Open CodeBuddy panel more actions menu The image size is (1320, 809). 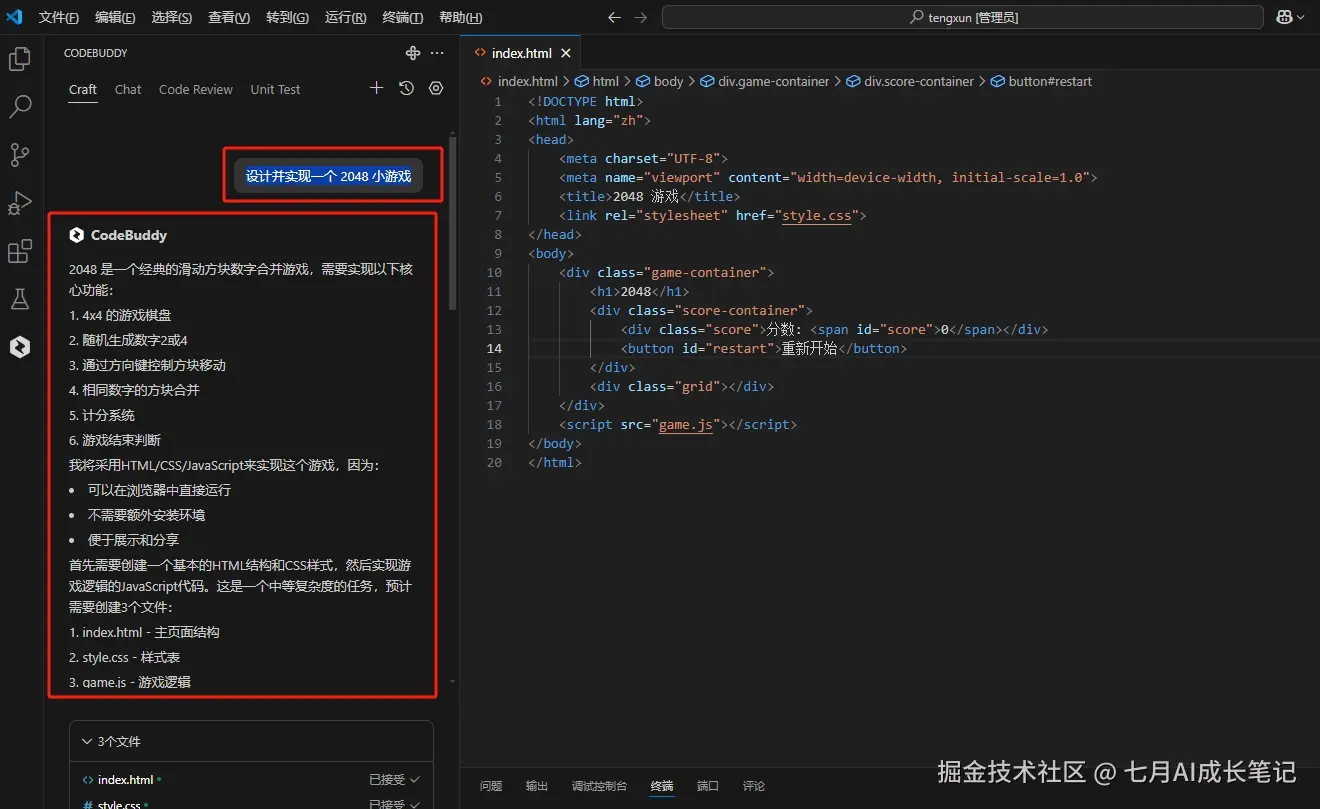[x=437, y=53]
